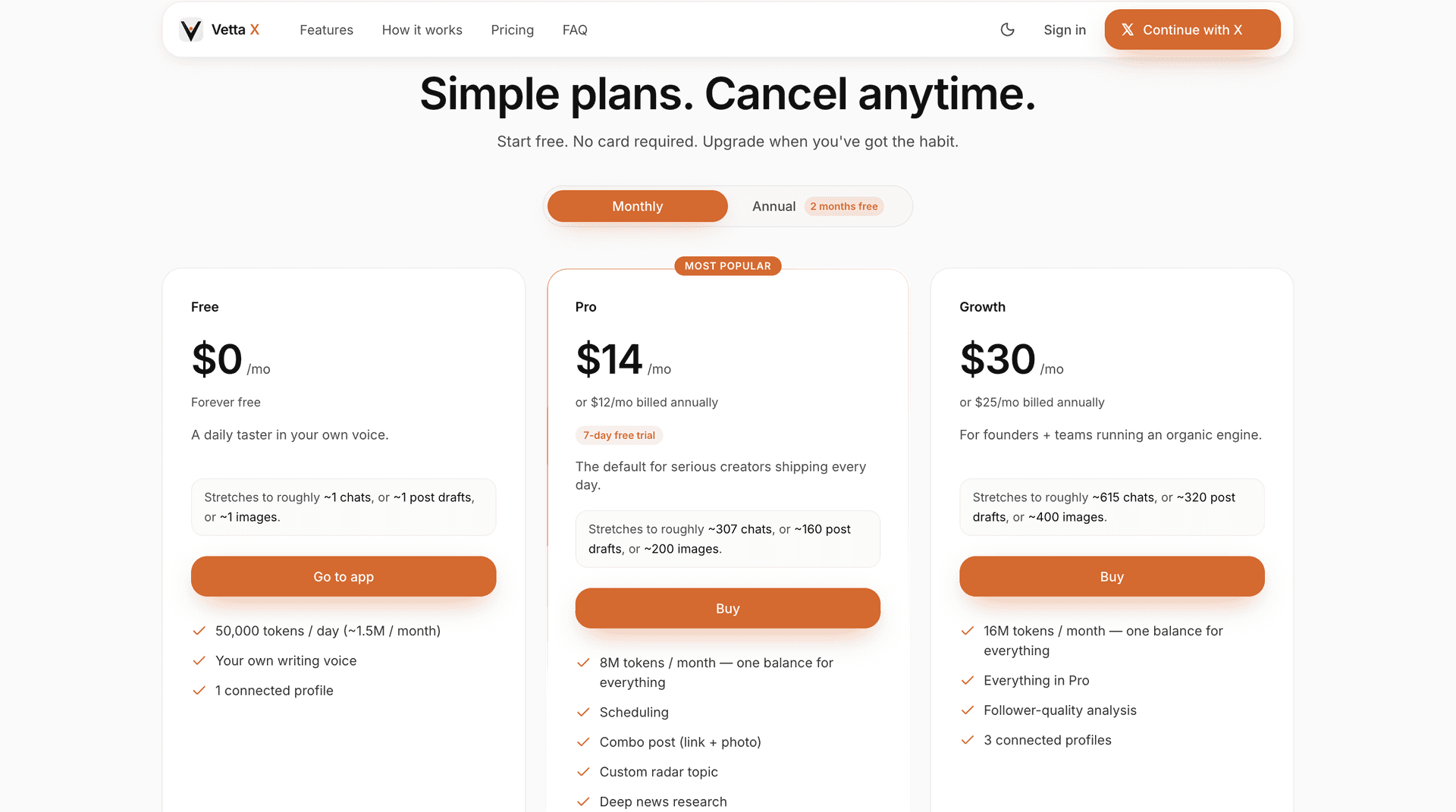Click checkmark next to Custom radar topic

[x=583, y=772]
